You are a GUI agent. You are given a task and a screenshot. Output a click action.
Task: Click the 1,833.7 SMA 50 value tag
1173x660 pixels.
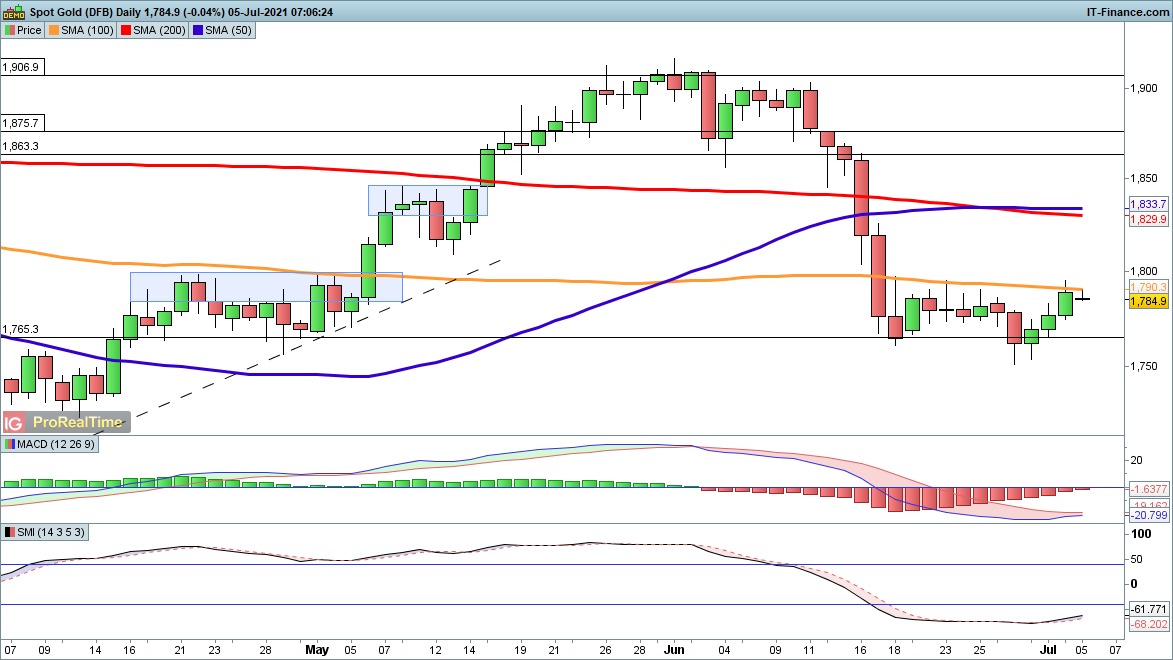(x=1148, y=204)
